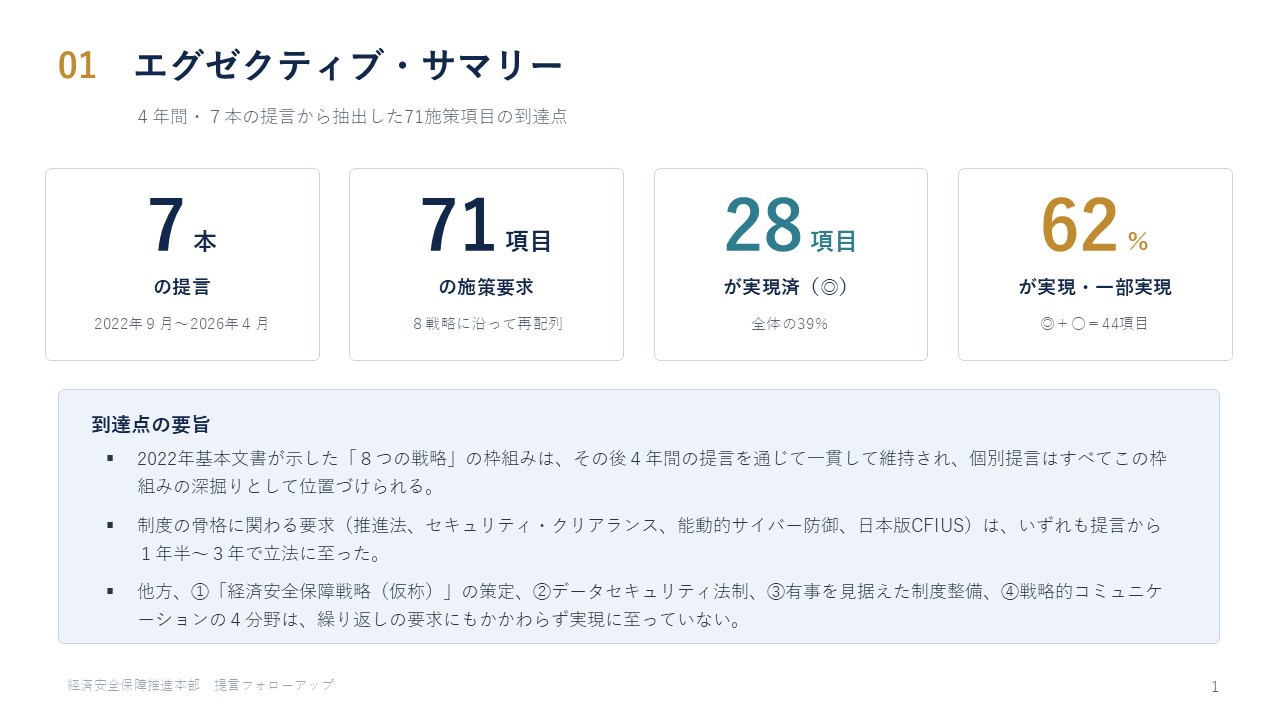Select the 全体の39% caption

click(x=790, y=324)
